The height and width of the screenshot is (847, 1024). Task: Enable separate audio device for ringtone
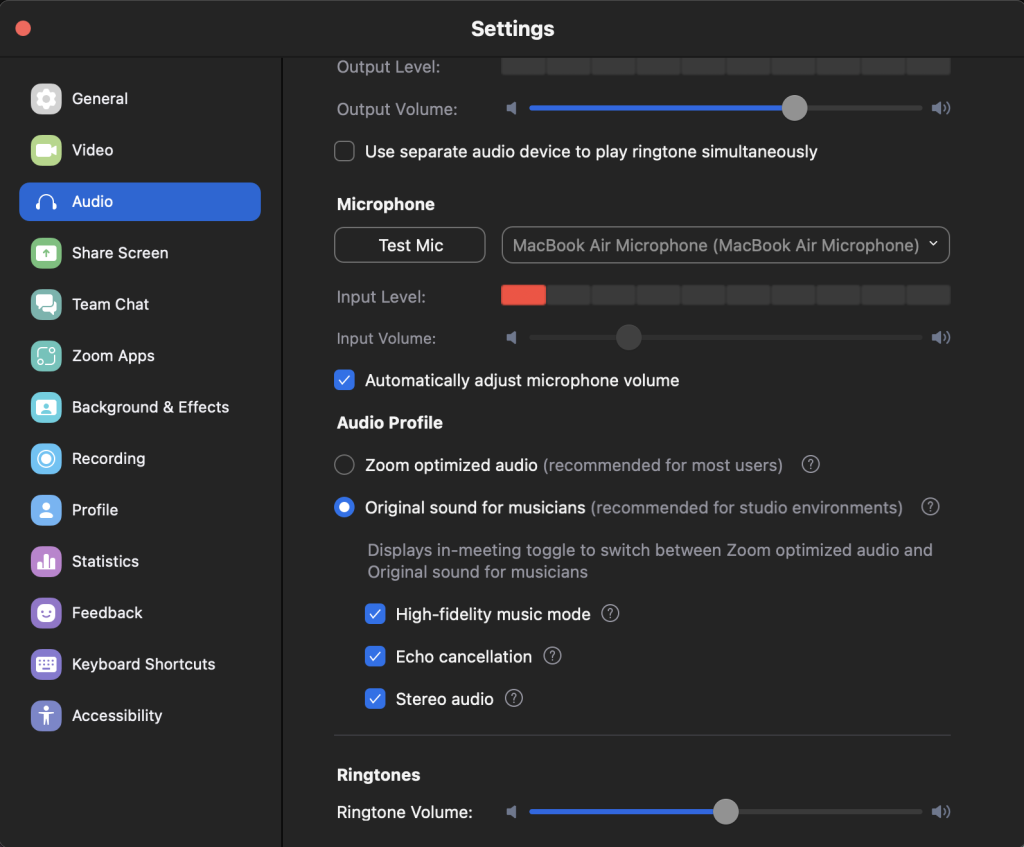point(345,152)
